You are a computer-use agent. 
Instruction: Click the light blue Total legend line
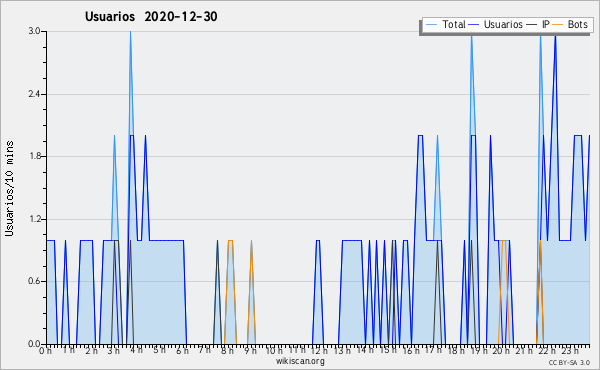pyautogui.click(x=431, y=25)
